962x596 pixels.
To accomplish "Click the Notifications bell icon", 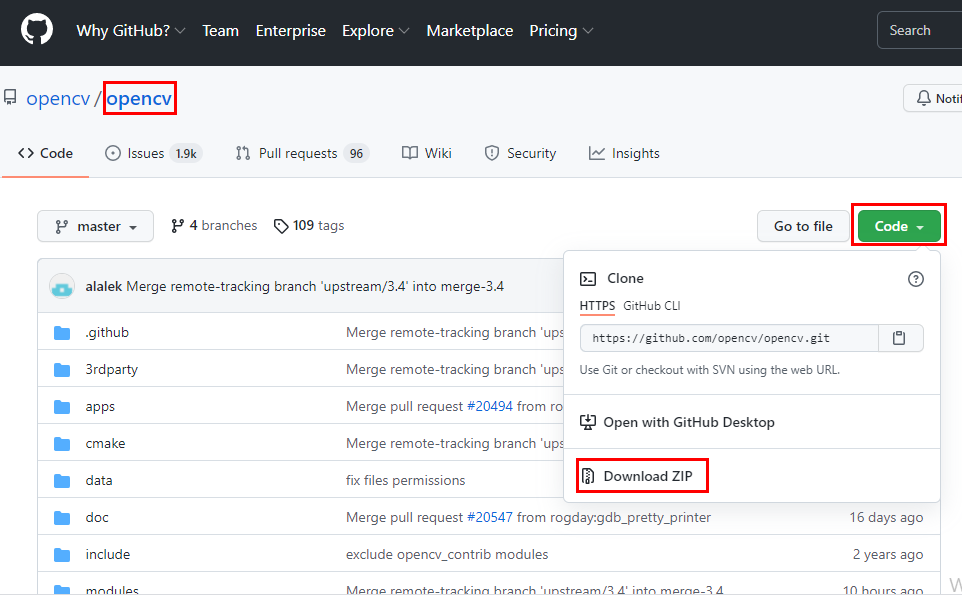I will 923,98.
